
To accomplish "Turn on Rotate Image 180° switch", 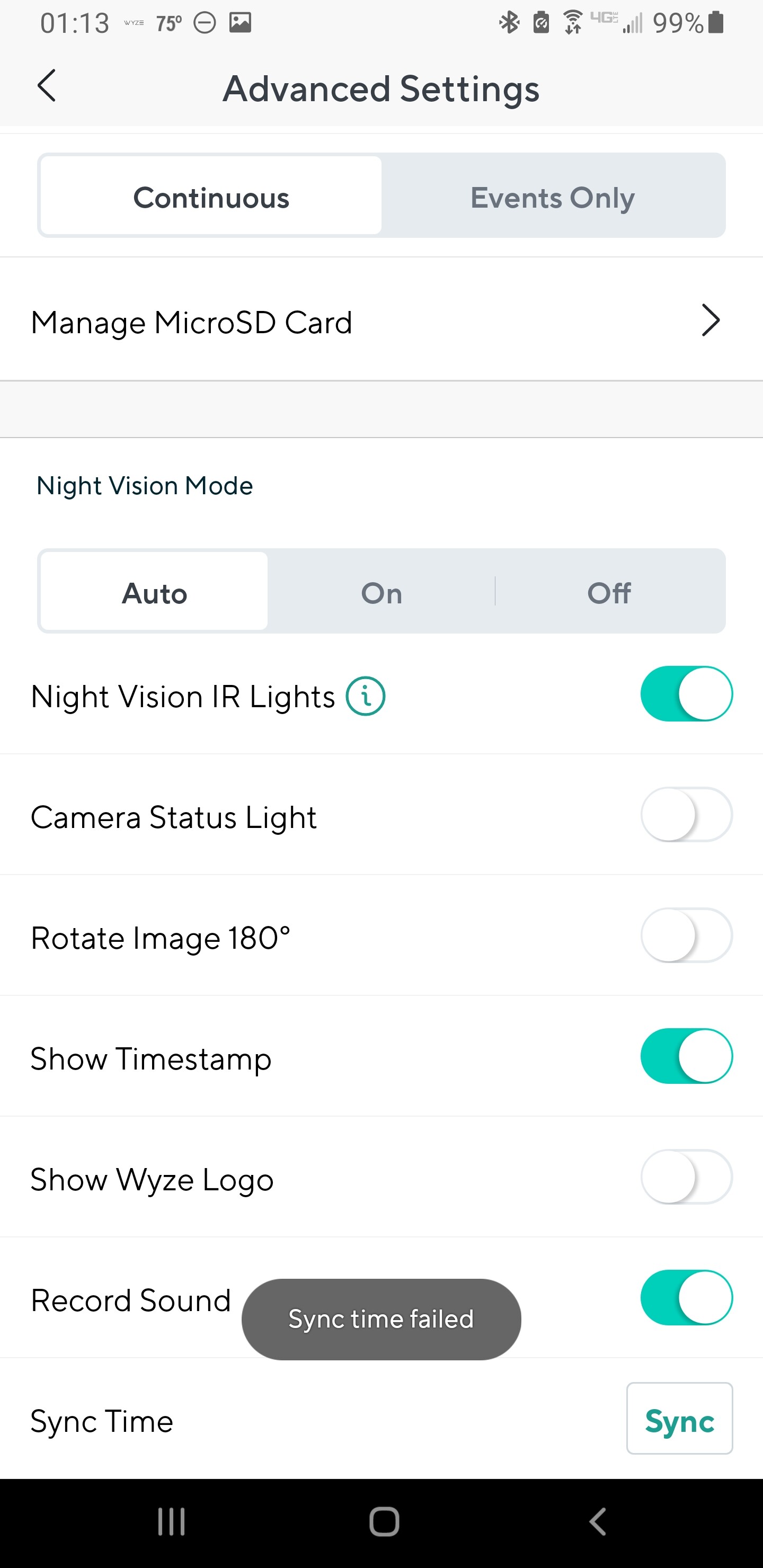I will tap(686, 935).
